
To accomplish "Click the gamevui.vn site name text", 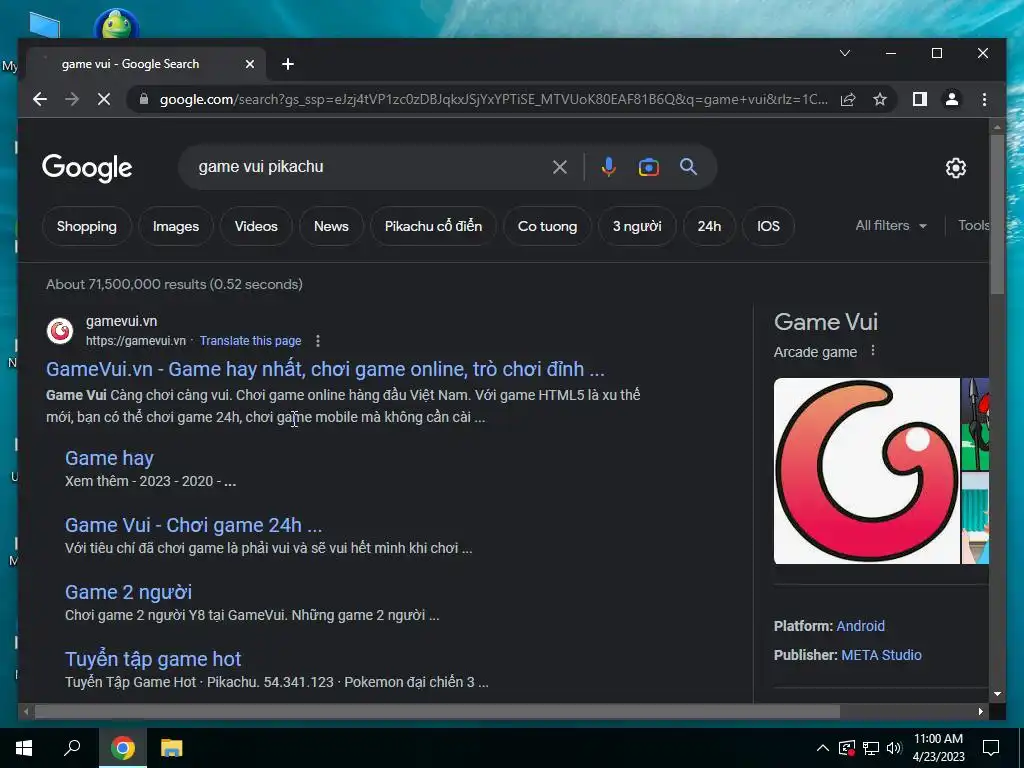I will [121, 321].
